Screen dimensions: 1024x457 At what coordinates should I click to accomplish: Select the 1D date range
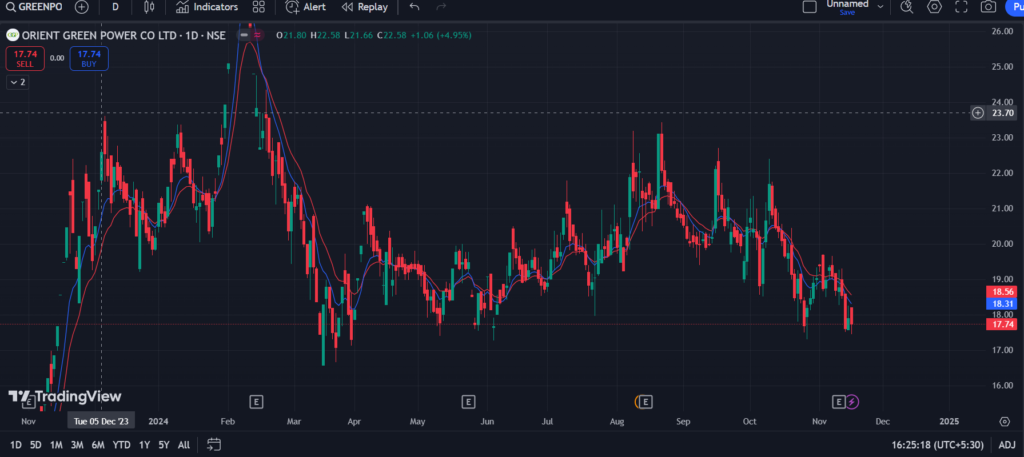(x=16, y=445)
